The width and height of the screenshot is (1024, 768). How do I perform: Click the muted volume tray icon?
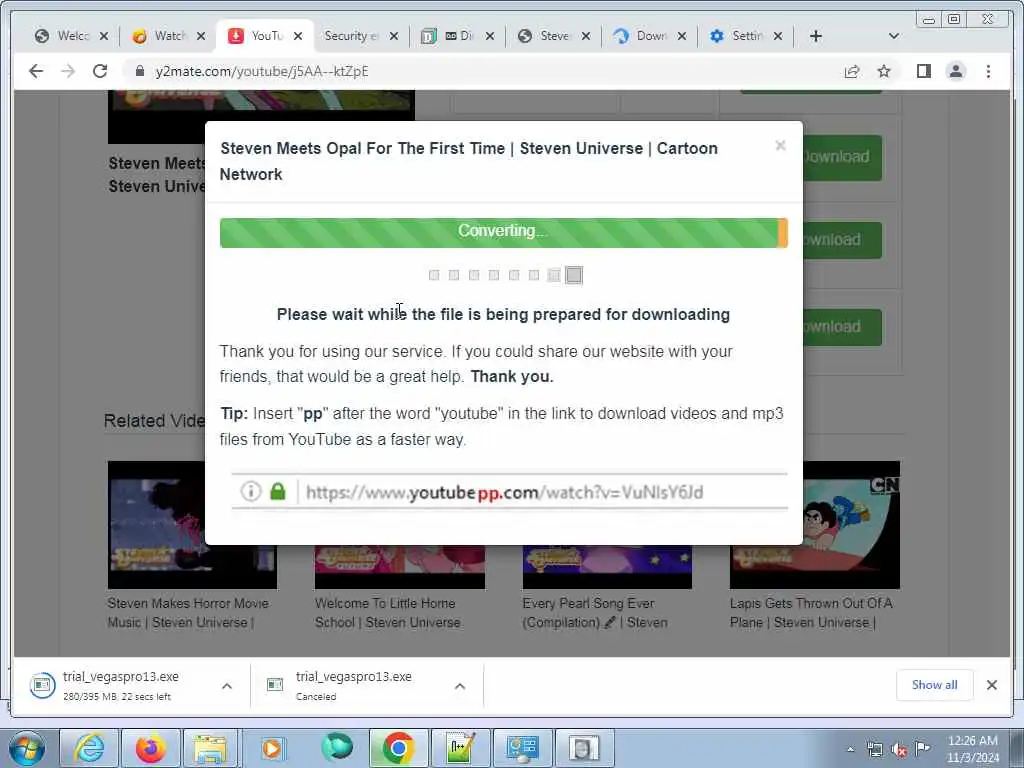pyautogui.click(x=899, y=750)
